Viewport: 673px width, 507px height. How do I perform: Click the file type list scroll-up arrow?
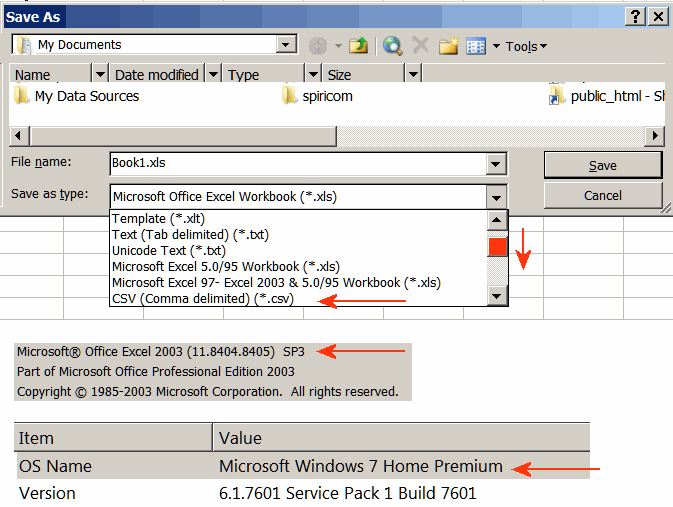click(497, 220)
